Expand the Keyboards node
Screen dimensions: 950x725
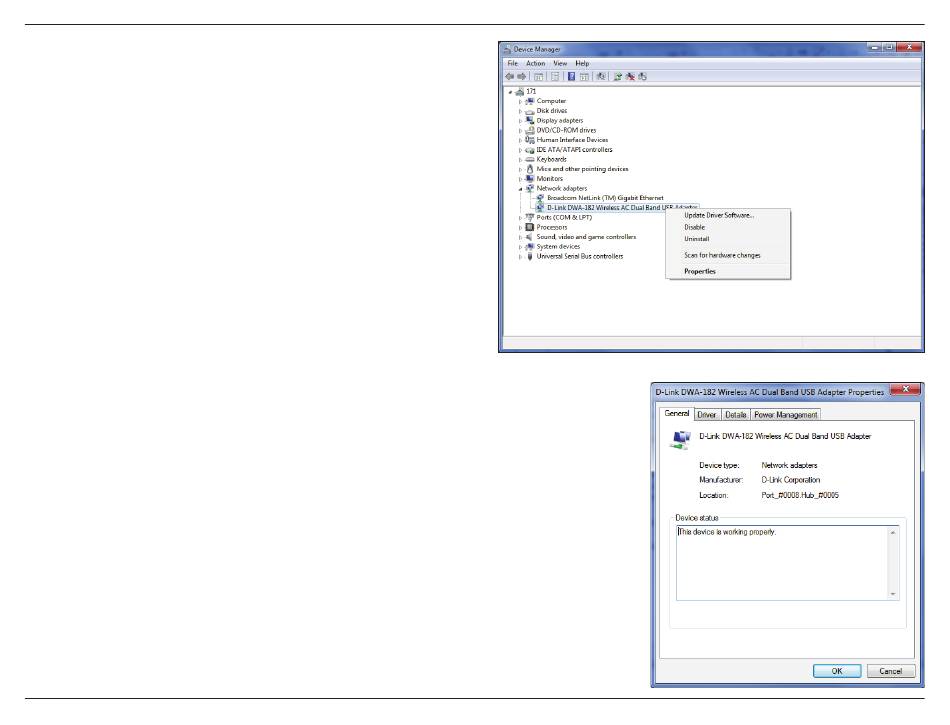[x=520, y=160]
